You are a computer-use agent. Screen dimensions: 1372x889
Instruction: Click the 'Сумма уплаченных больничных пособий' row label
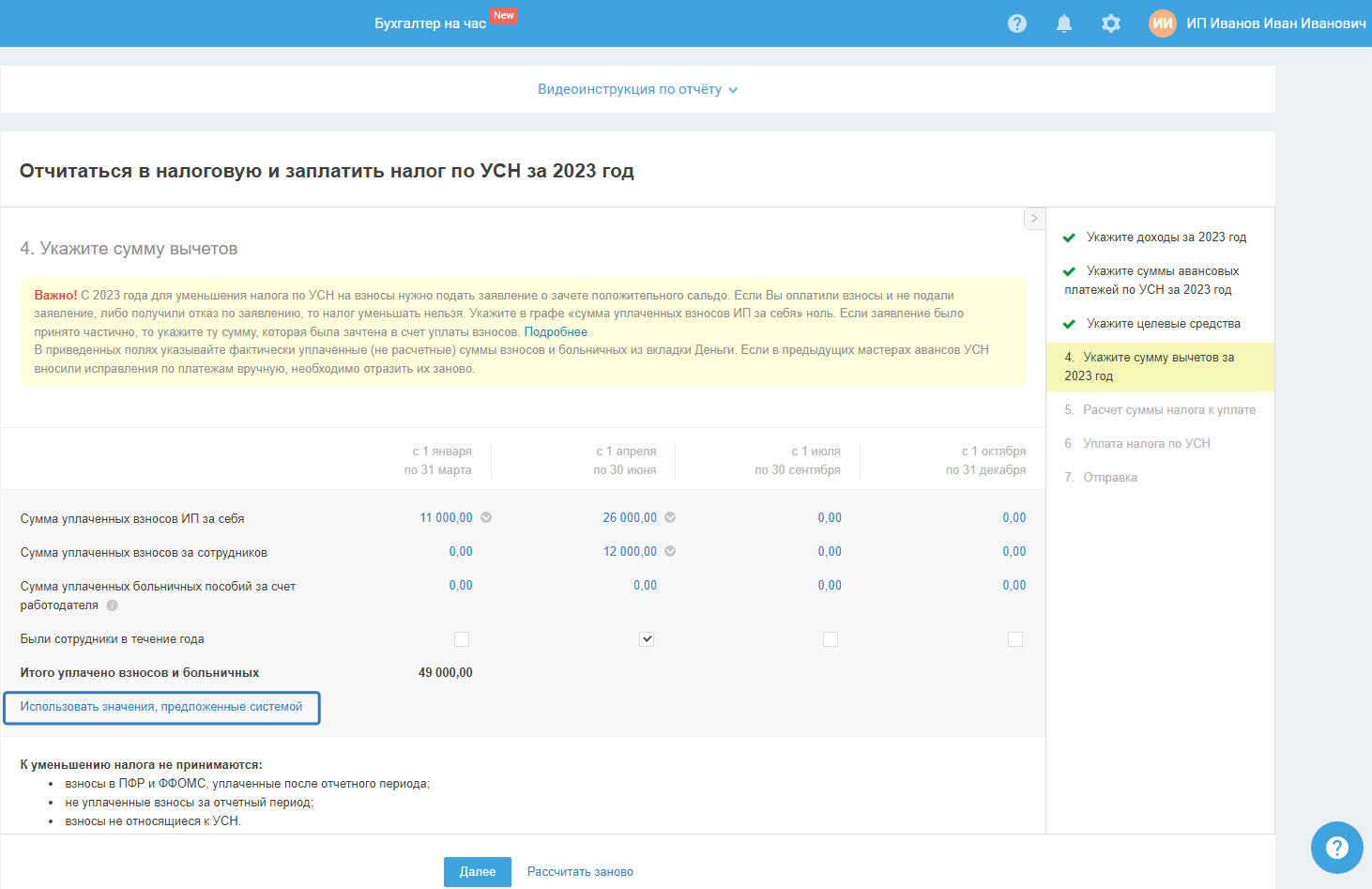click(158, 596)
